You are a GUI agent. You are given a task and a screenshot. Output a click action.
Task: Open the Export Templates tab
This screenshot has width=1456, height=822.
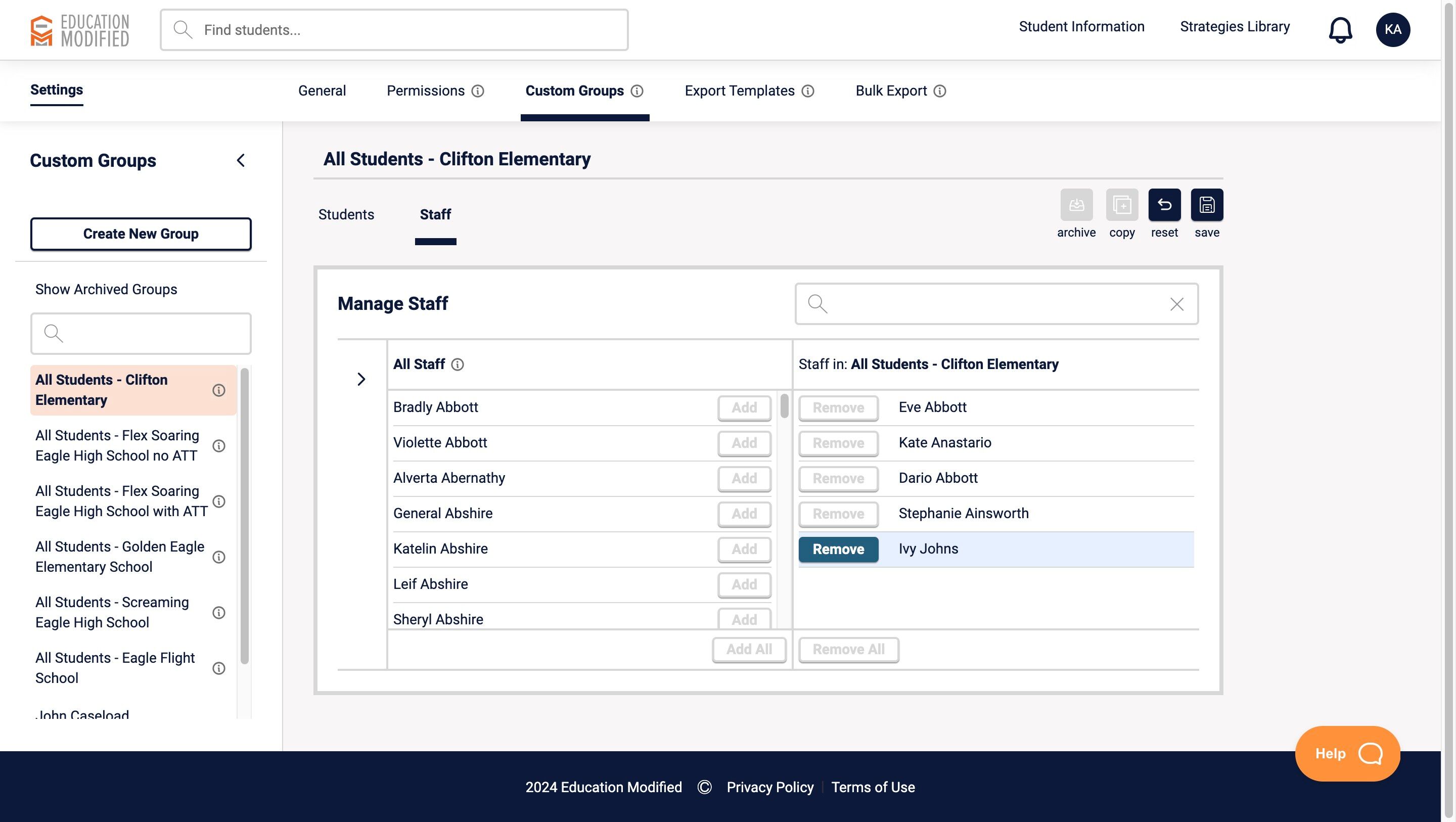coord(739,91)
